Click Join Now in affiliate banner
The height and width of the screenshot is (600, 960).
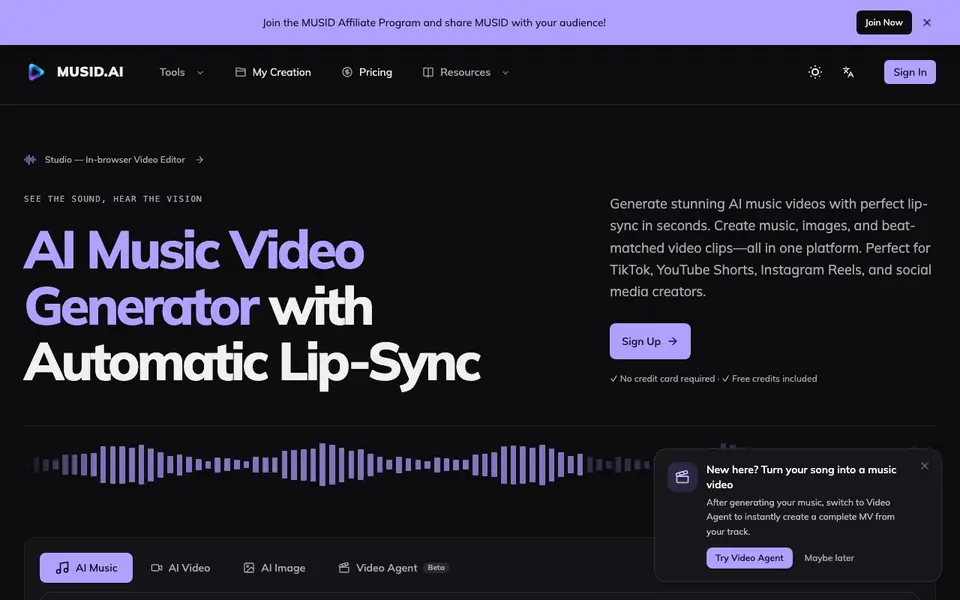coord(884,23)
